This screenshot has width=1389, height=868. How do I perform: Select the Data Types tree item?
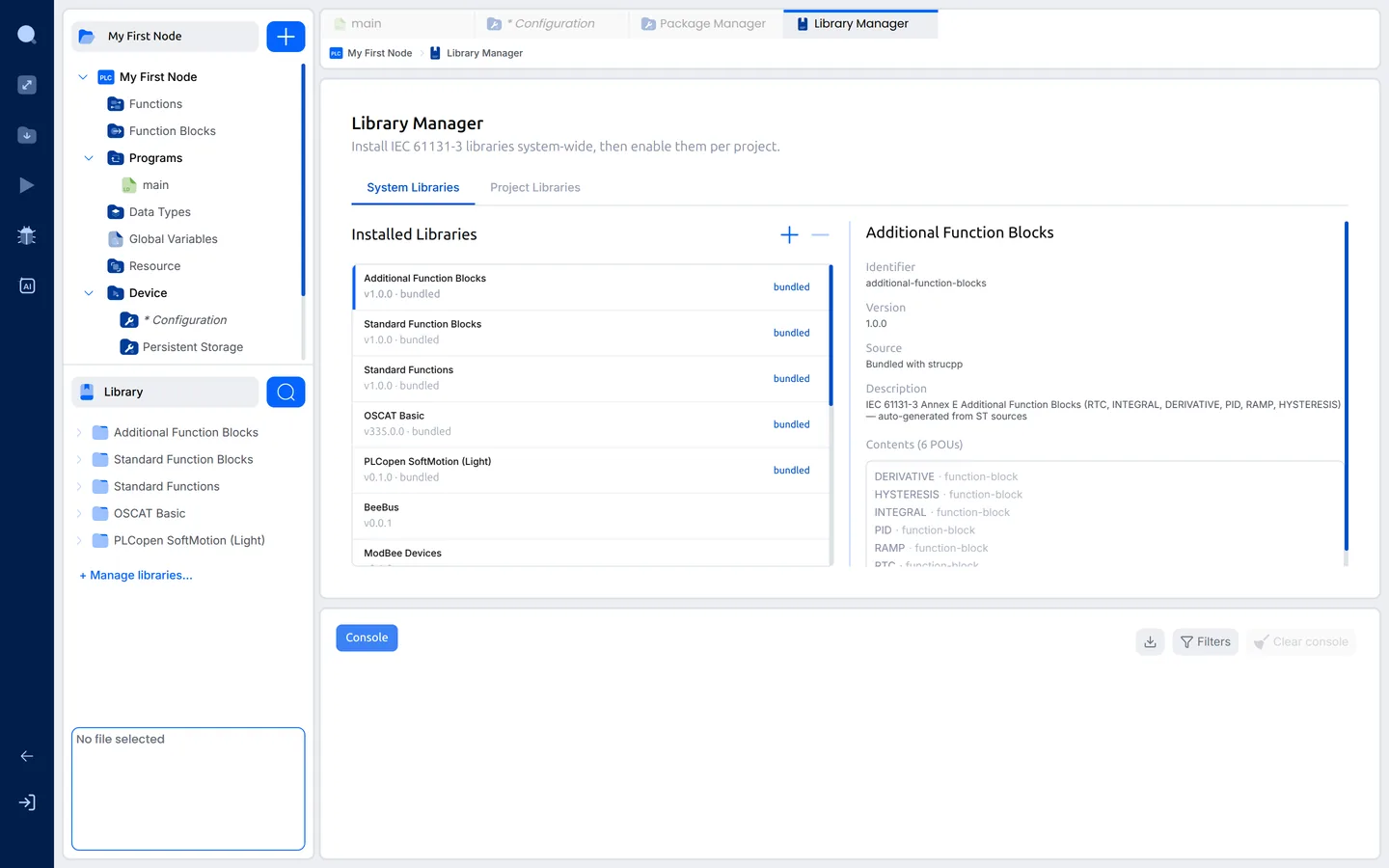[160, 212]
